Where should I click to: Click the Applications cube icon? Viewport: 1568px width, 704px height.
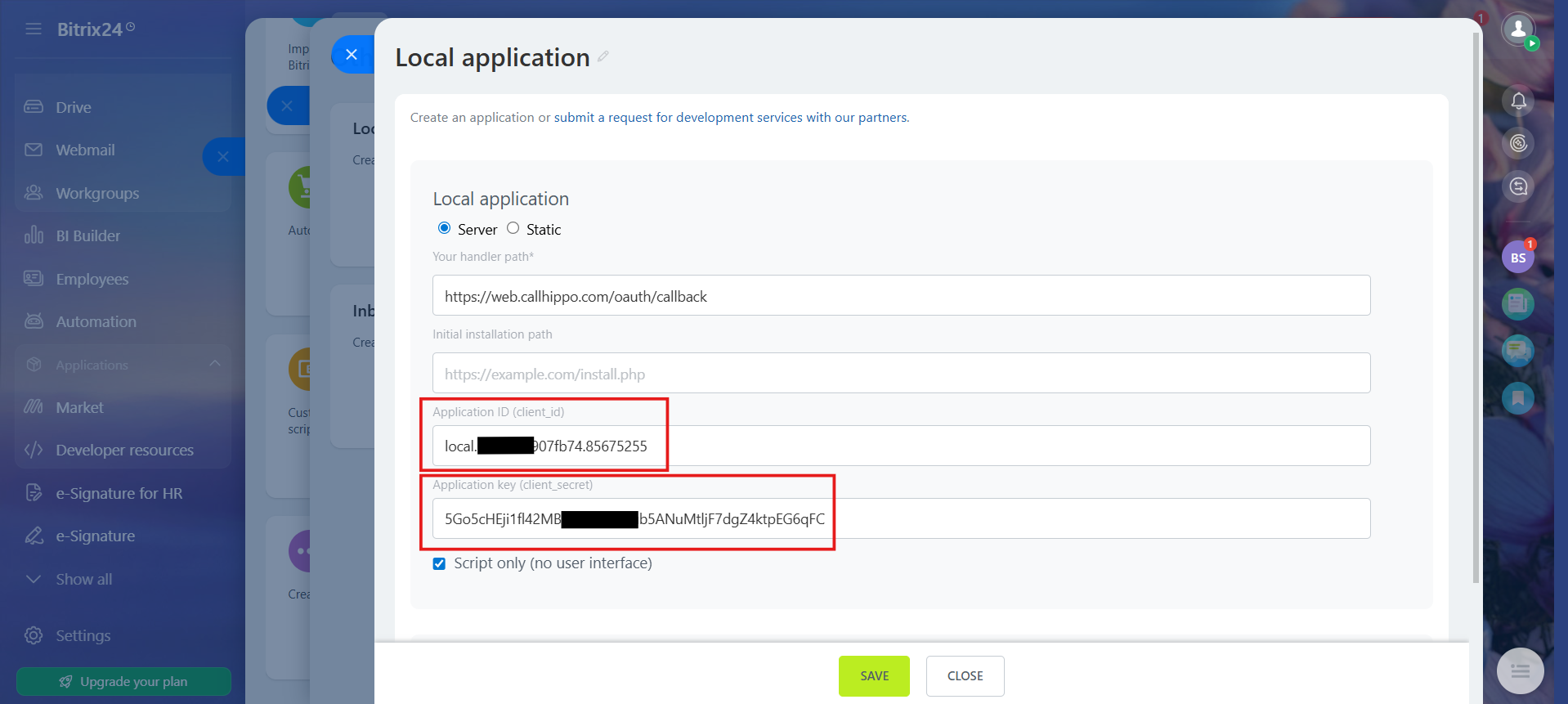pos(34,365)
